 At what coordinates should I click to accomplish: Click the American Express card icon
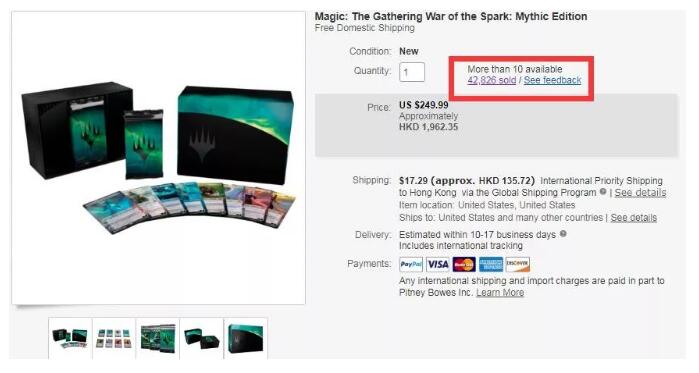(x=491, y=265)
